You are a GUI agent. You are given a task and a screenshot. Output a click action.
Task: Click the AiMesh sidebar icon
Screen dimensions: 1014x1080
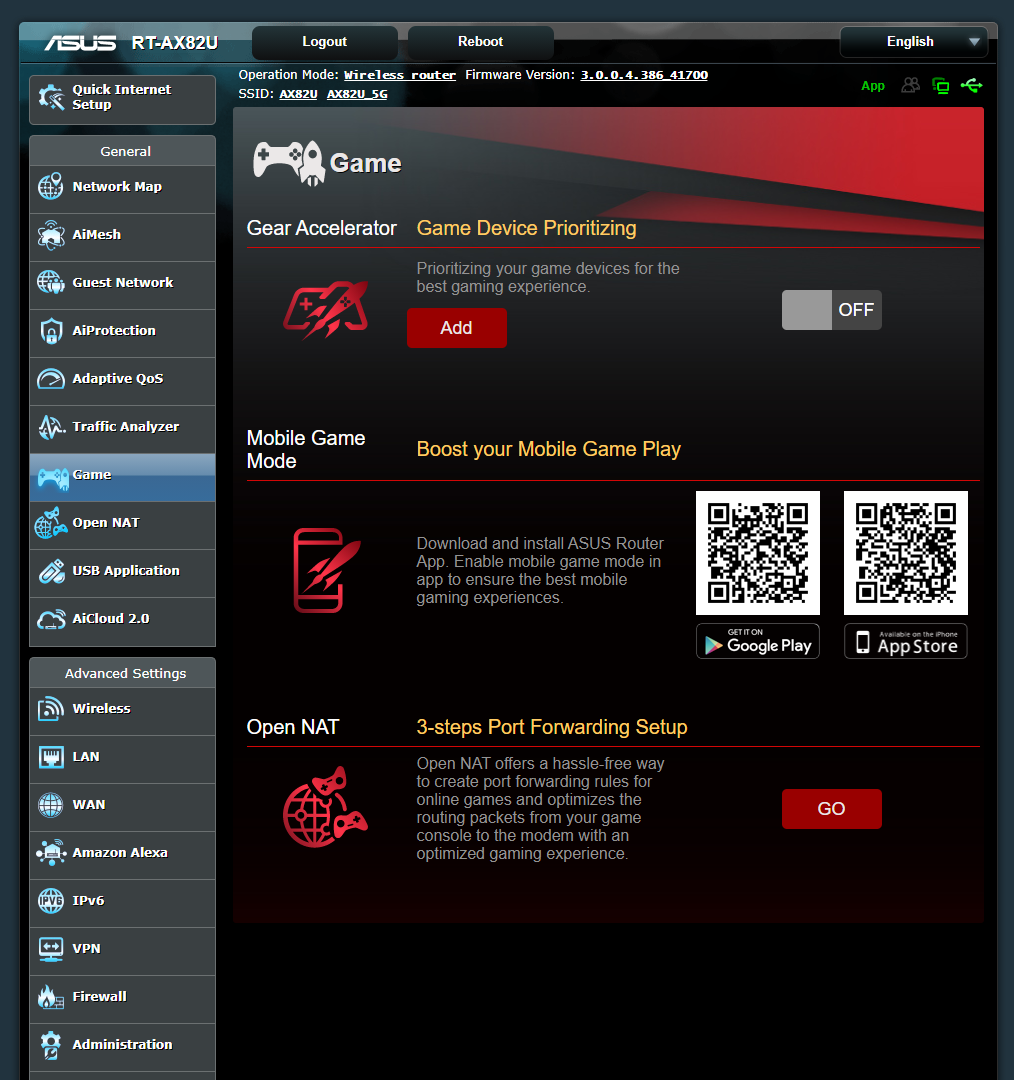[51, 235]
